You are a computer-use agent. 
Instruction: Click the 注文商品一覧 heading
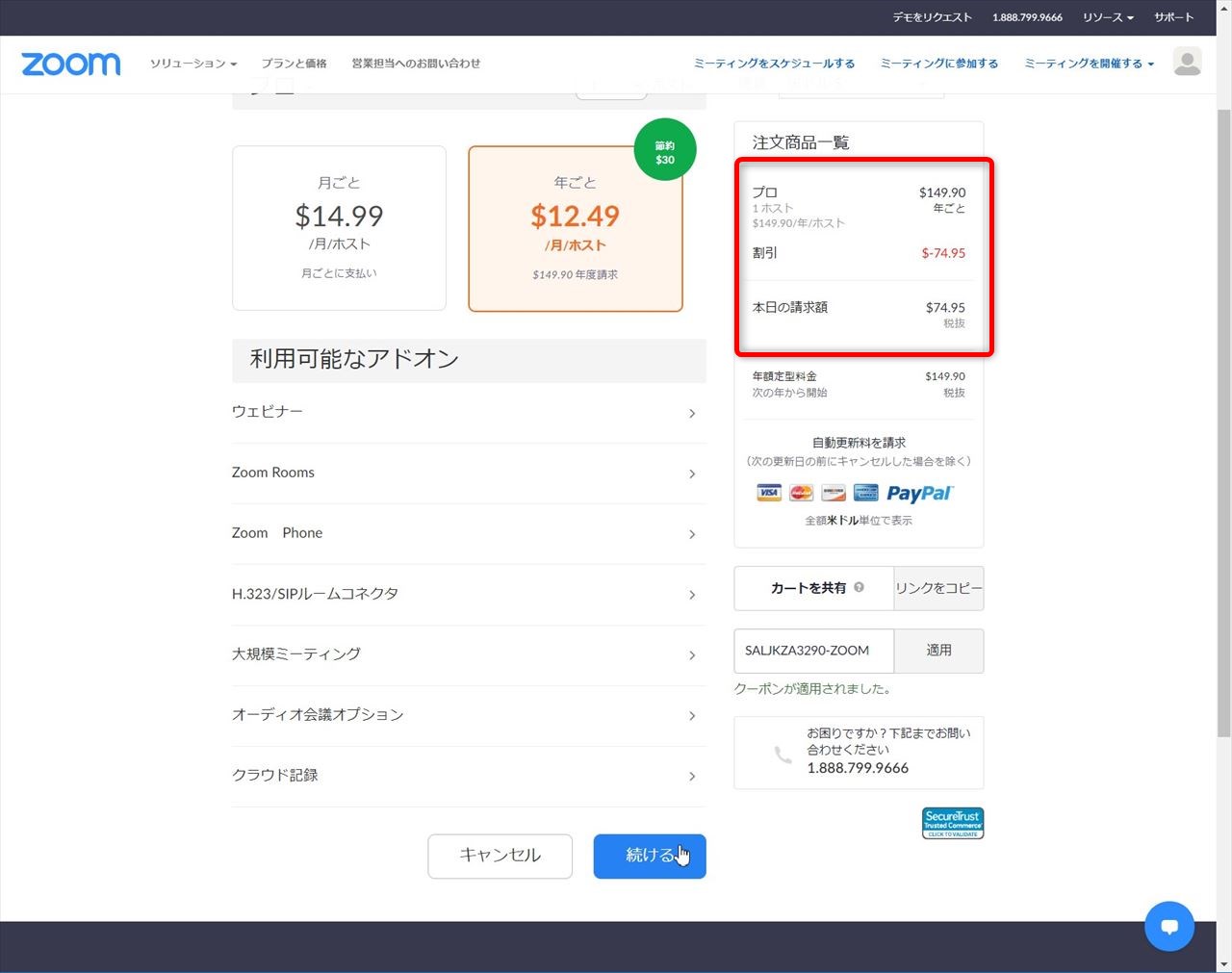click(801, 142)
